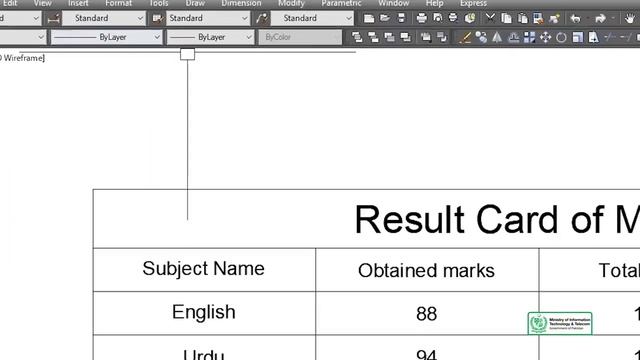The height and width of the screenshot is (360, 640).
Task: Click the Save diskette icon
Action: [401, 18]
